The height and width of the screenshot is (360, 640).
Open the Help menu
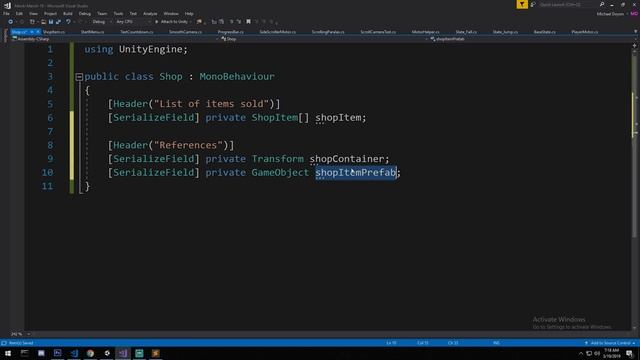click(x=189, y=13)
